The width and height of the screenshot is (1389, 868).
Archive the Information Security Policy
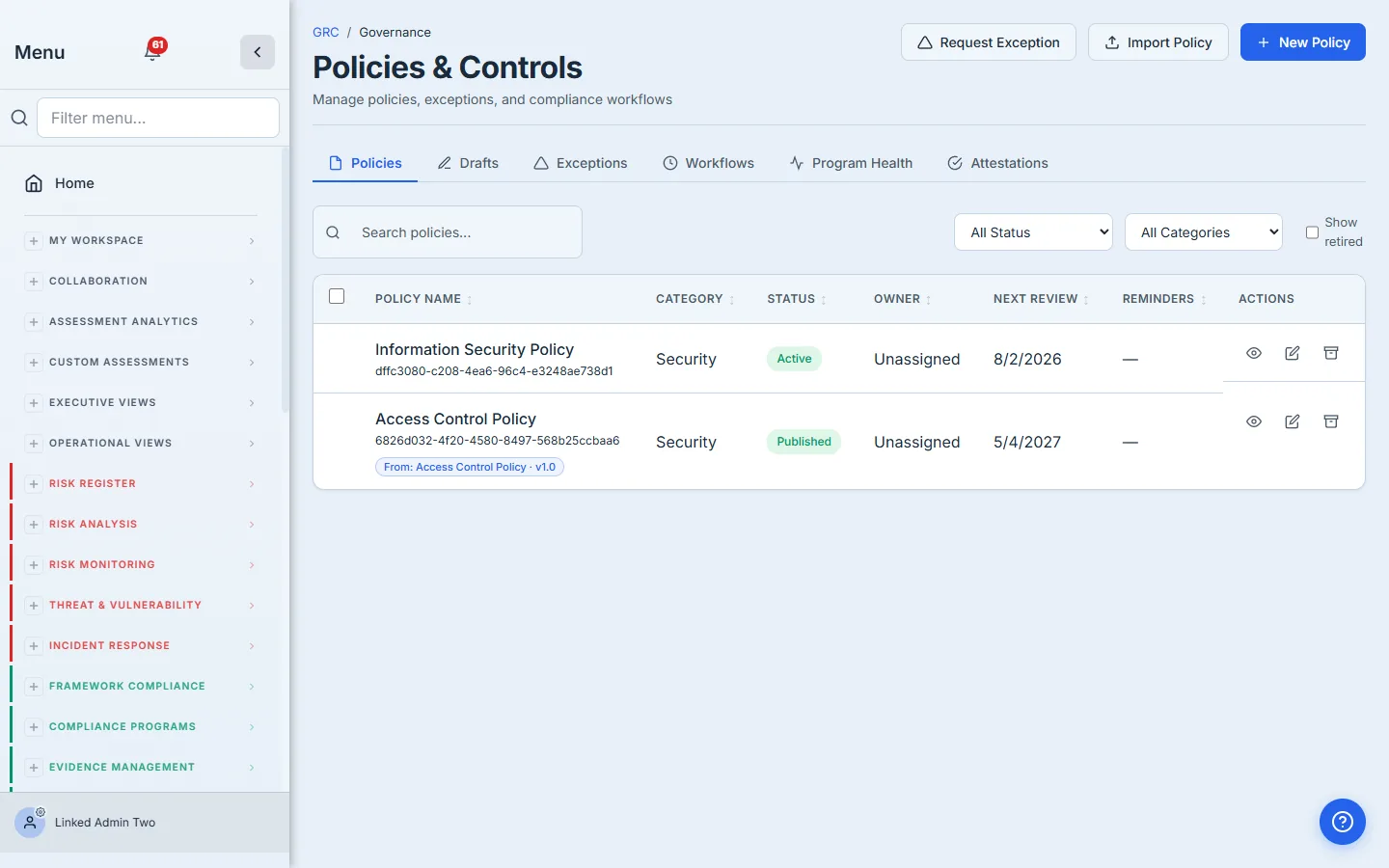[1331, 353]
